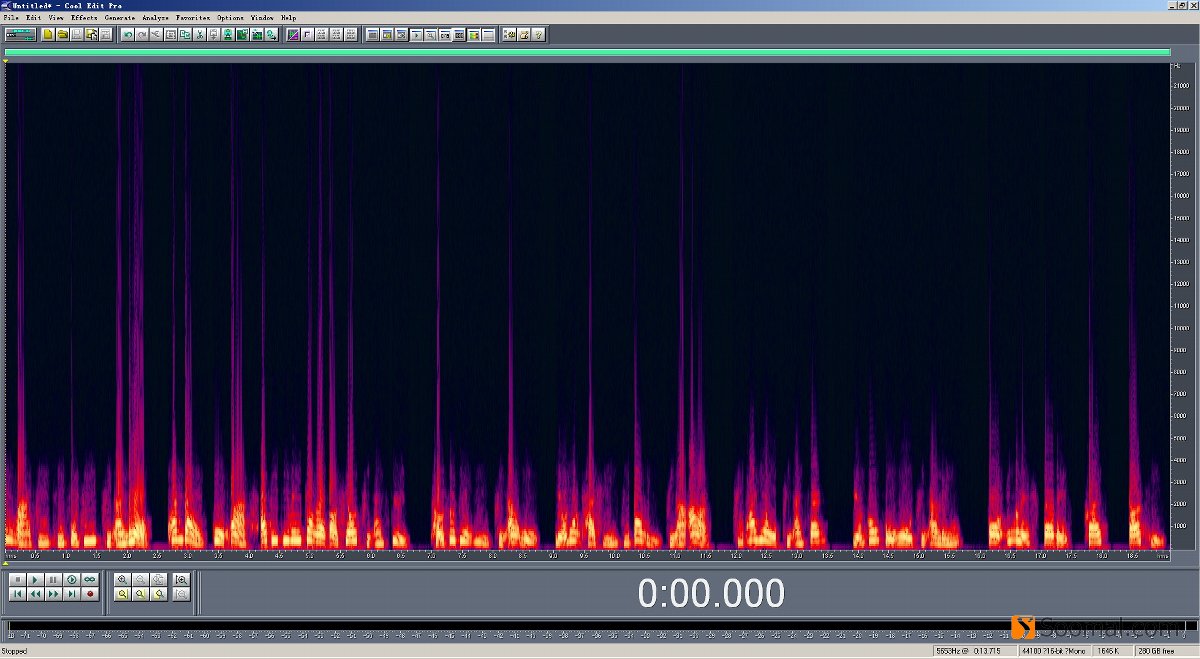Click the green horizontal zoom range bar
The width and height of the screenshot is (1200, 659).
point(587,53)
